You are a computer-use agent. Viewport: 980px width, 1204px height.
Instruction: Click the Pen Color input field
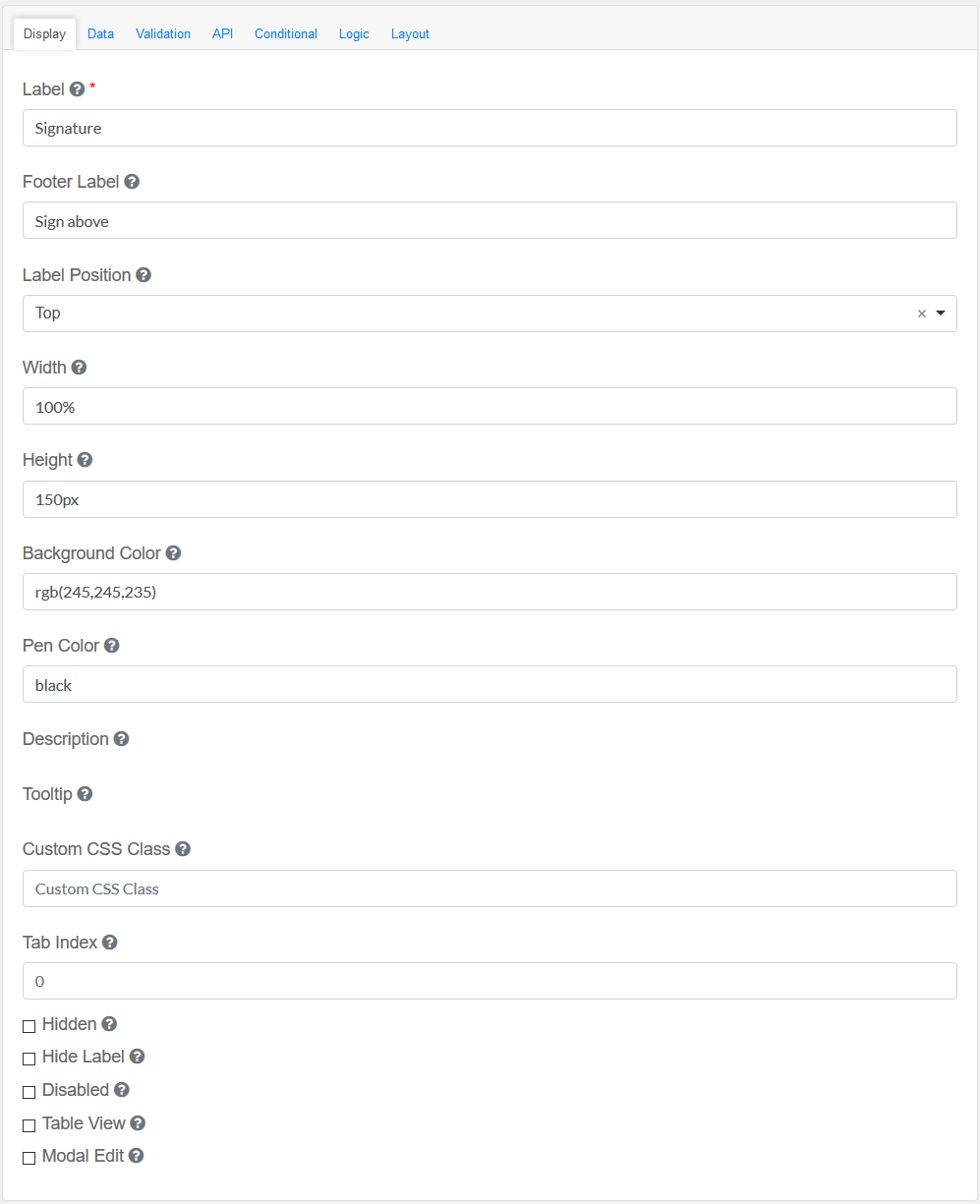pos(490,685)
